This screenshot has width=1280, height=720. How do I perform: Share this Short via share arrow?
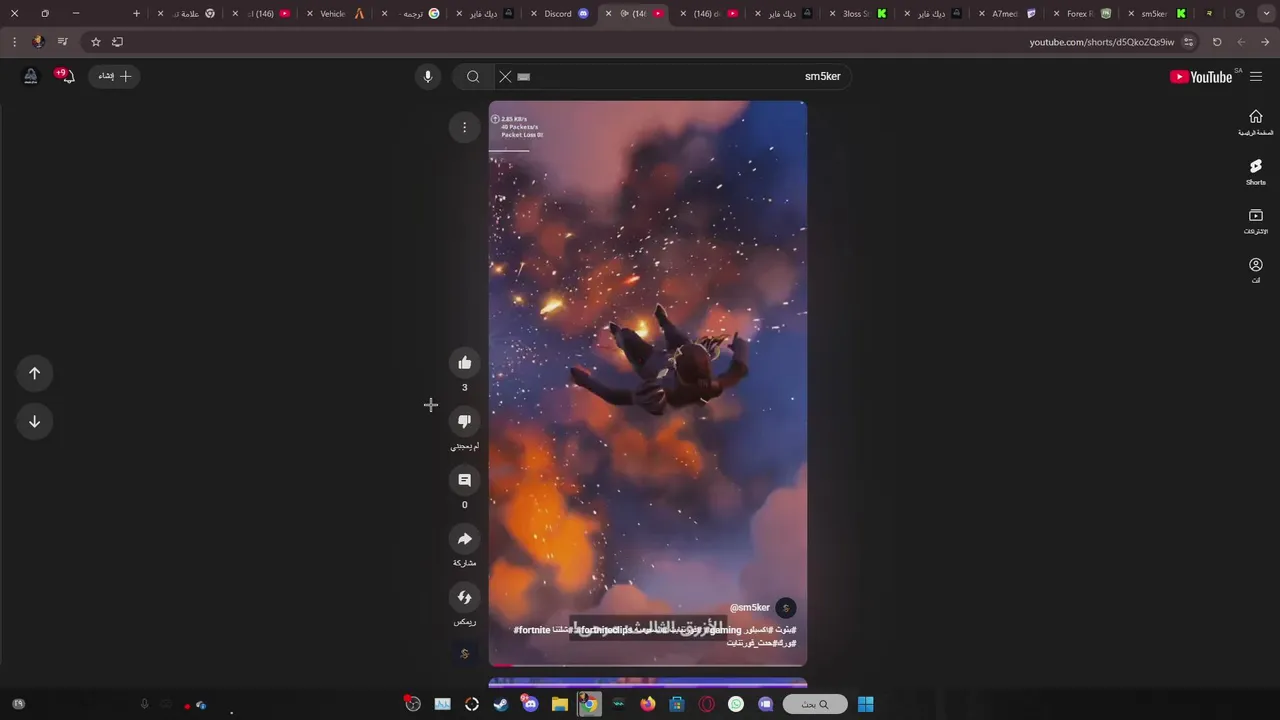[464, 538]
